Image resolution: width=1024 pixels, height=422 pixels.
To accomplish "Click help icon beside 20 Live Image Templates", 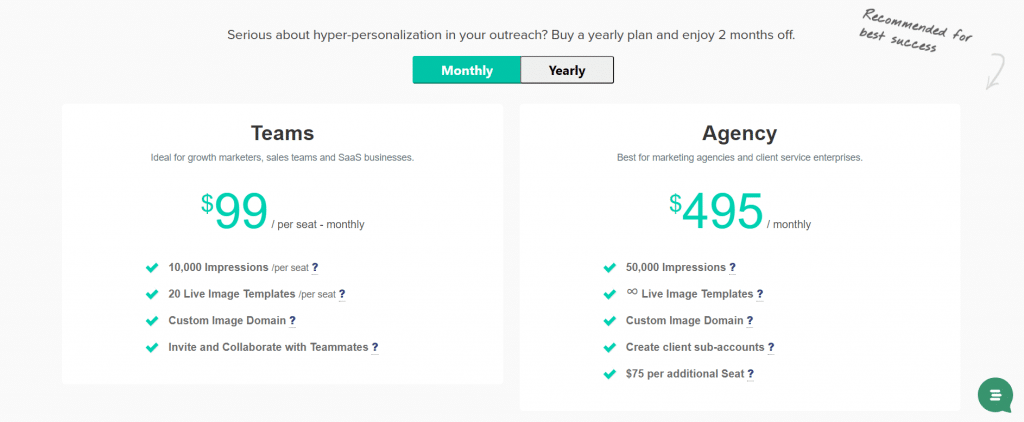I will (342, 294).
